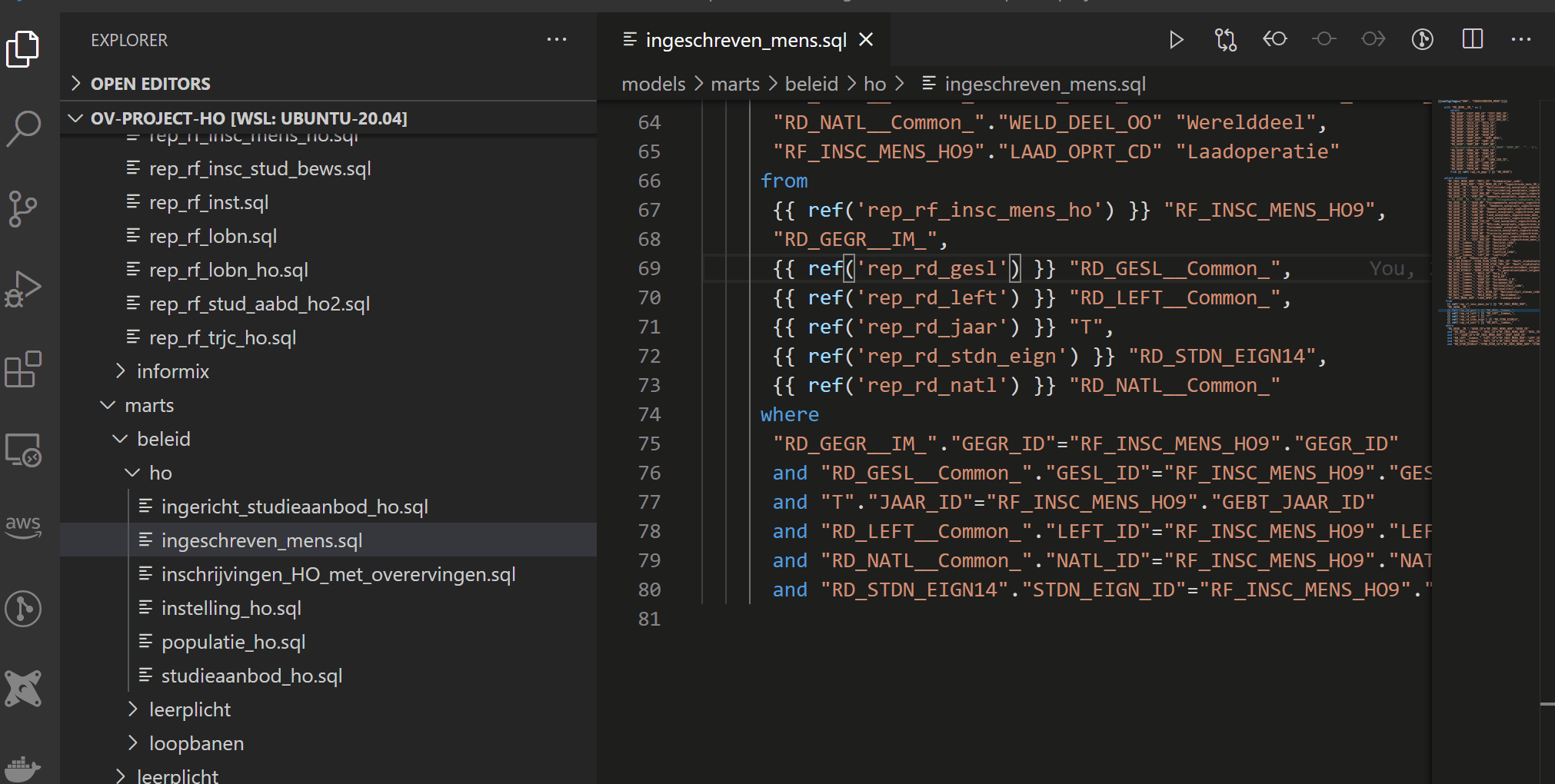Go to previous change icon
The image size is (1555, 784).
1274,38
